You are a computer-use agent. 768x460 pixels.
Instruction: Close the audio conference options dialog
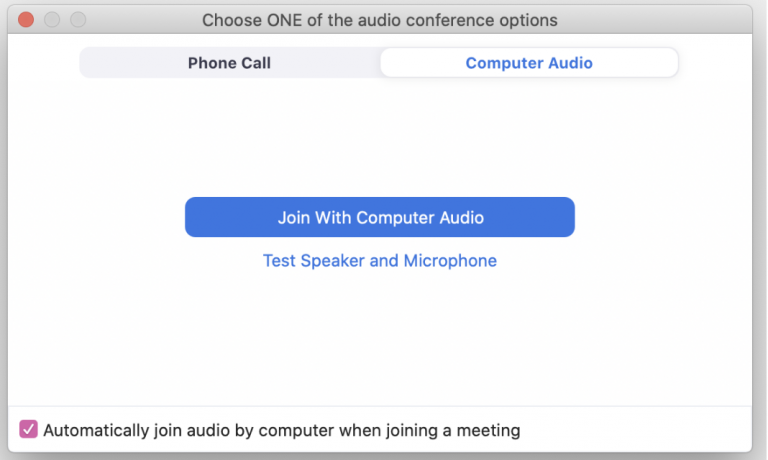(26, 20)
